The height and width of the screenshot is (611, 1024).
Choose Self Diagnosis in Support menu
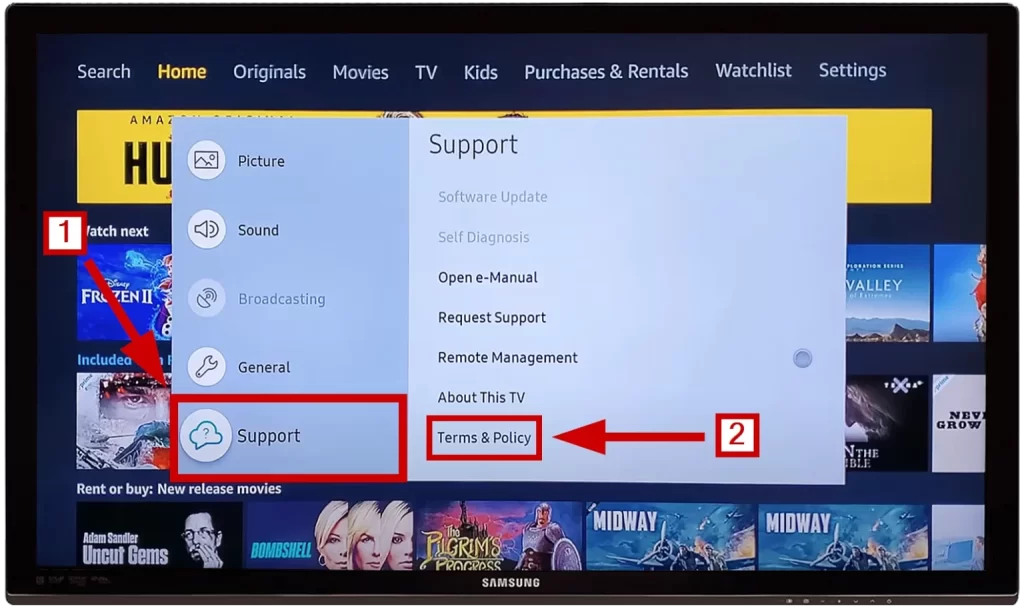[x=483, y=237]
